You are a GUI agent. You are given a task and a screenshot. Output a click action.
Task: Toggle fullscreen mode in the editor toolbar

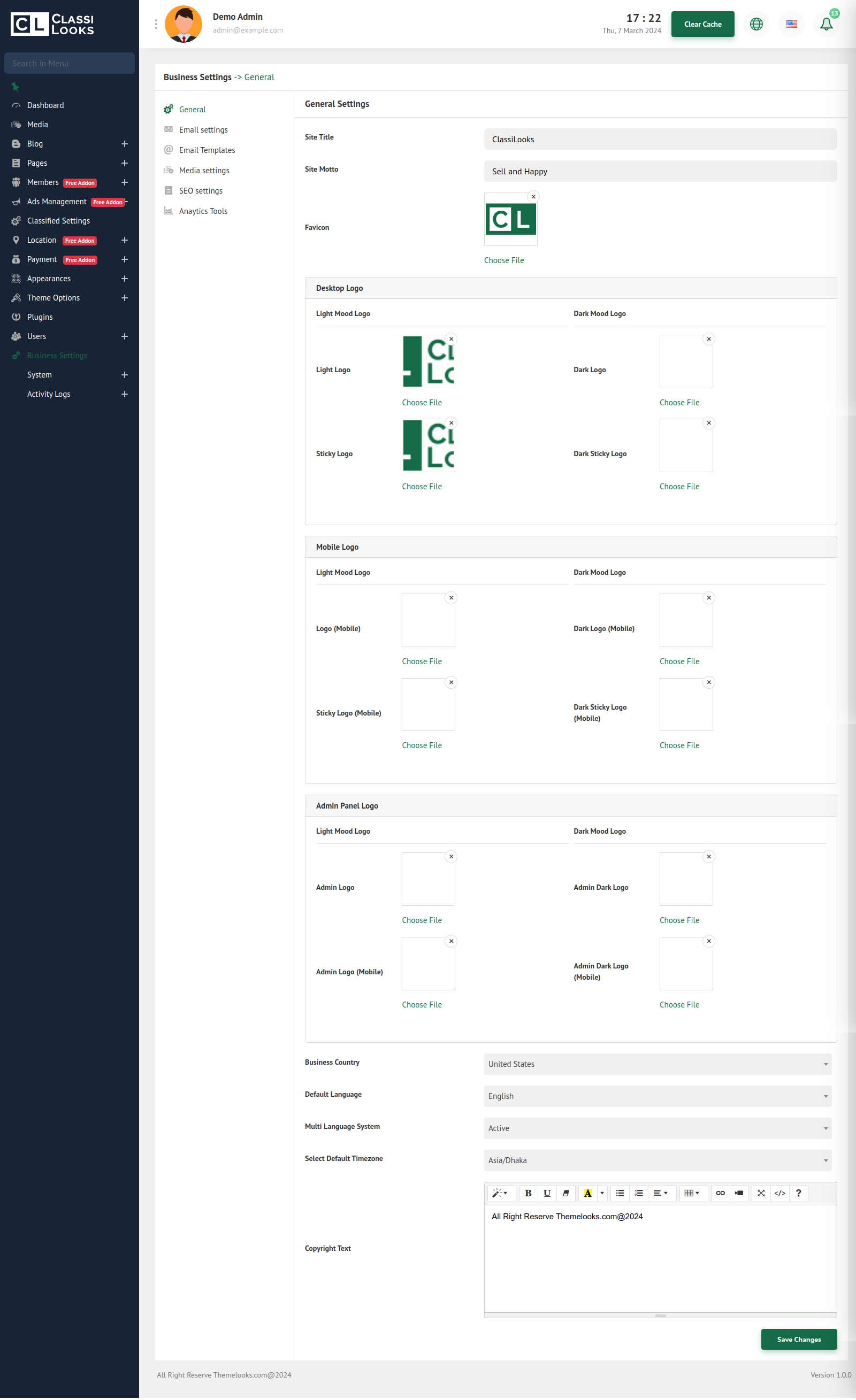761,1193
